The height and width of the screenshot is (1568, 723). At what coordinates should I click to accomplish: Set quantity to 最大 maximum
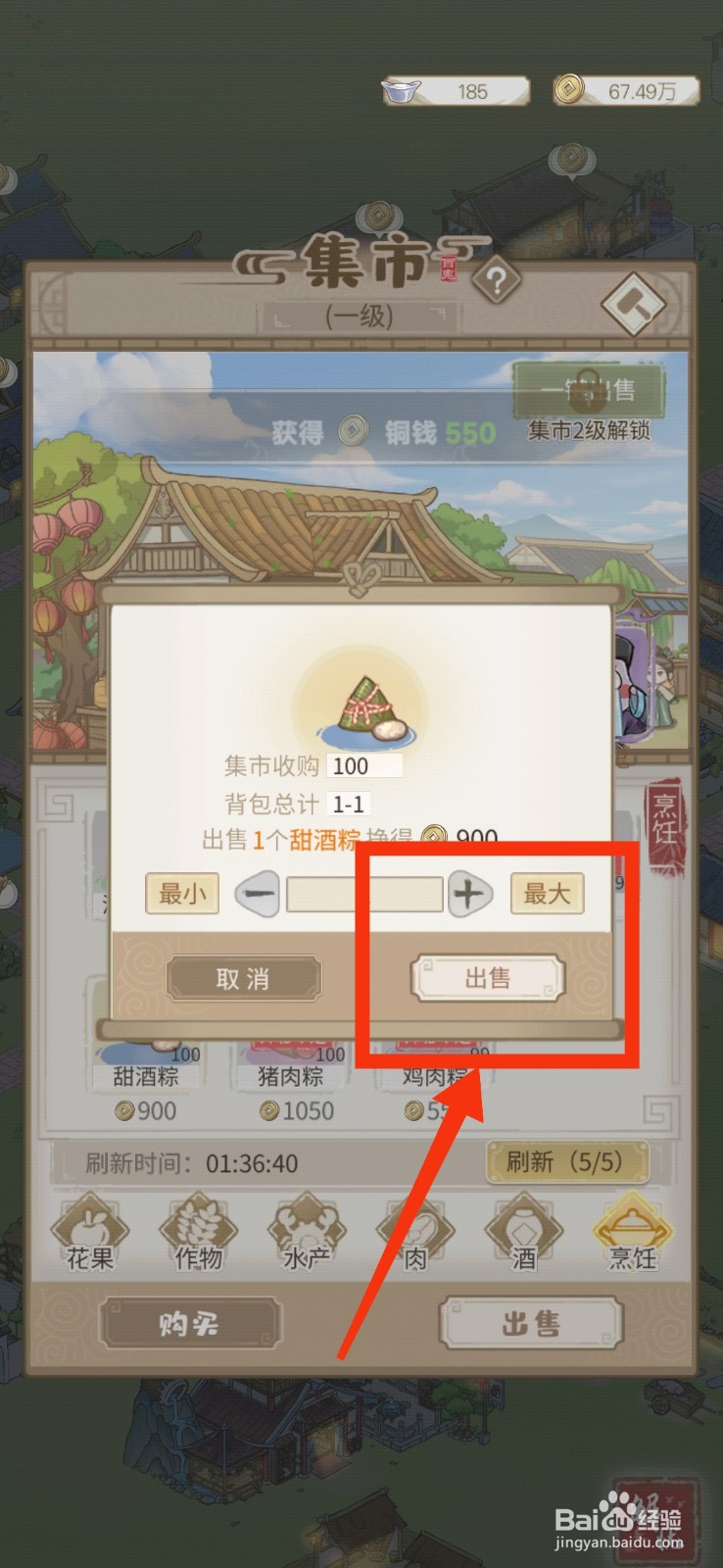[x=547, y=894]
